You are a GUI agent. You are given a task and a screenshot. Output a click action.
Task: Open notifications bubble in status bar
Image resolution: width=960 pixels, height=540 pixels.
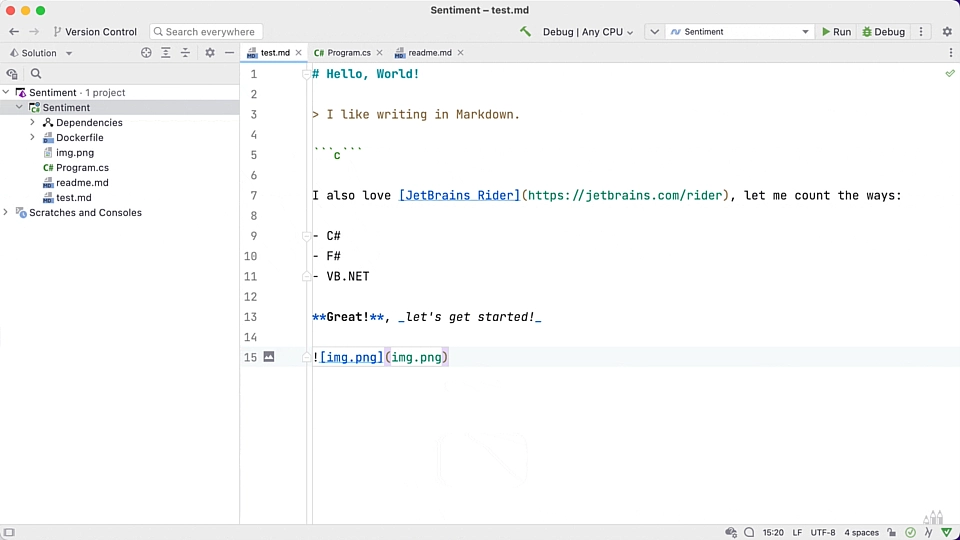coord(749,533)
